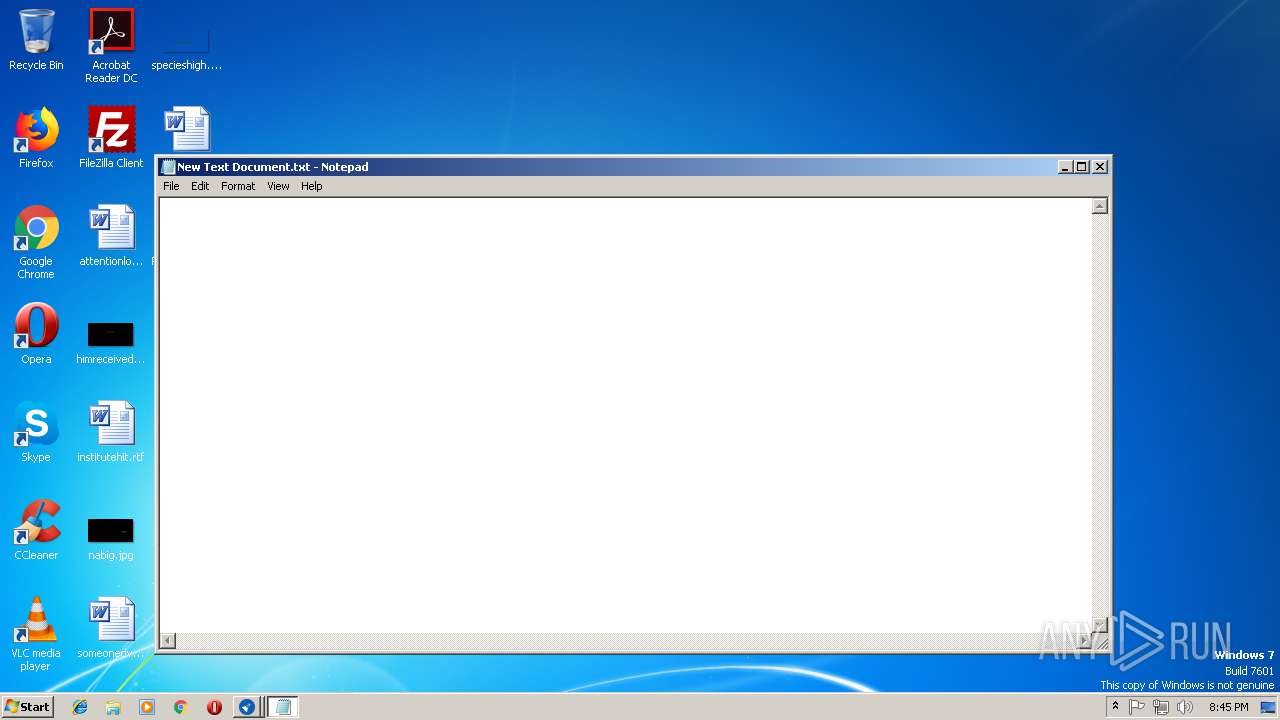Open the Edit menu in Notepad

pyautogui.click(x=200, y=186)
